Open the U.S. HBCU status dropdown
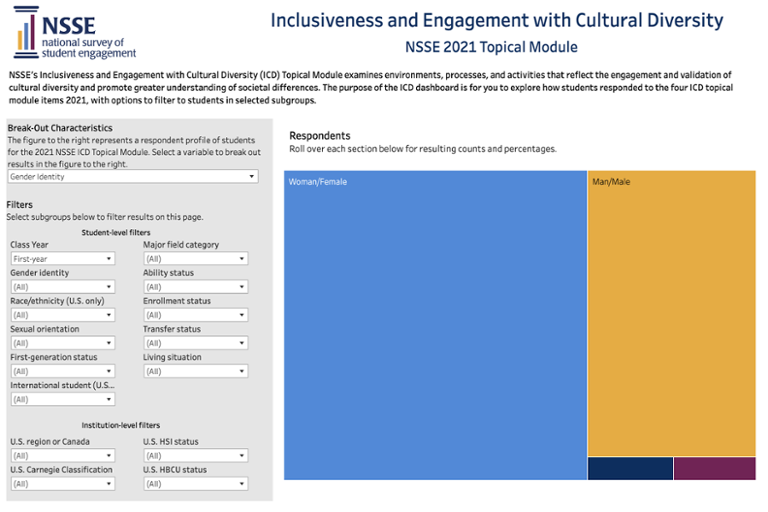Viewport: 768px width, 512px height. tap(196, 484)
